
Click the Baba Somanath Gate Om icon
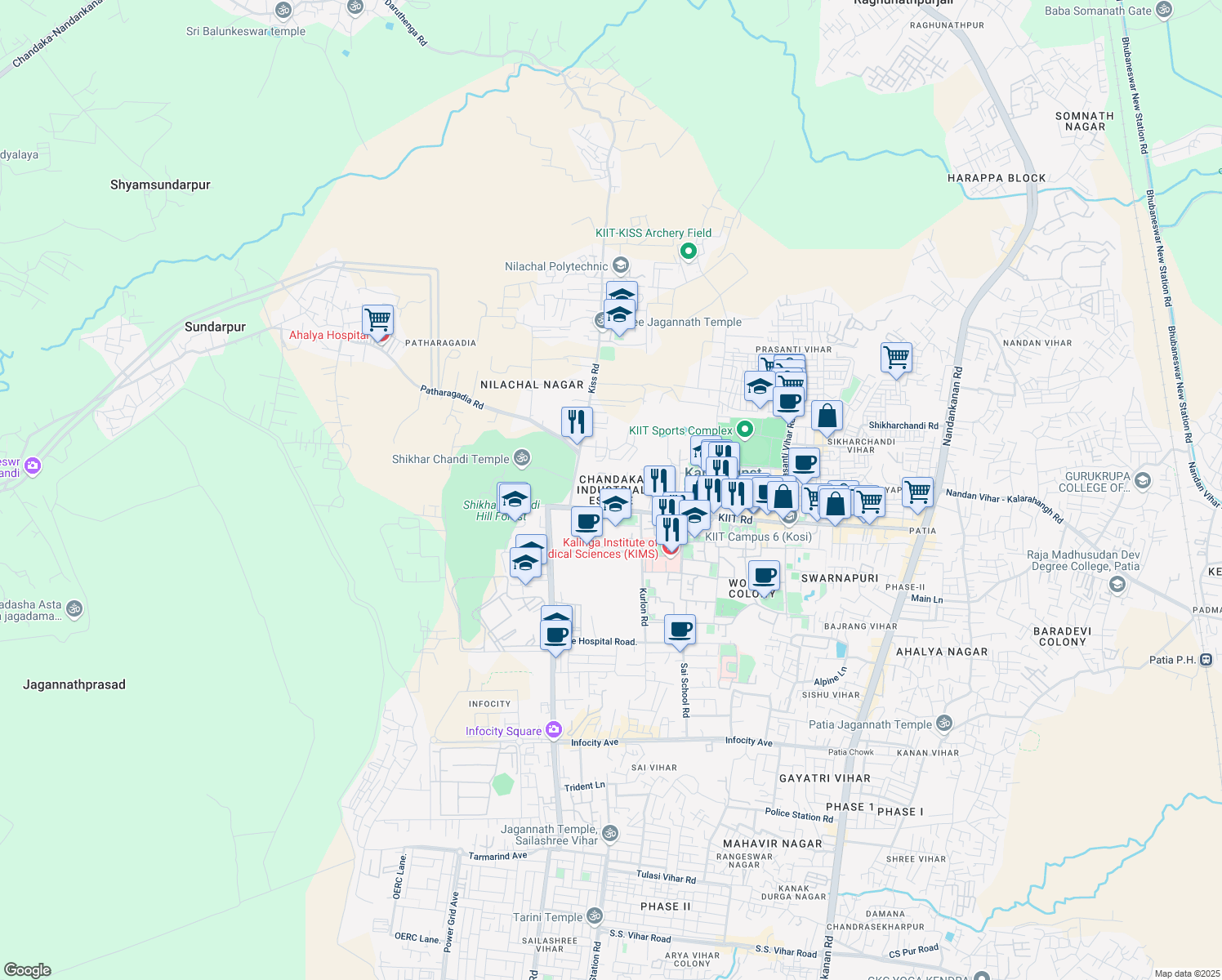point(1164,11)
